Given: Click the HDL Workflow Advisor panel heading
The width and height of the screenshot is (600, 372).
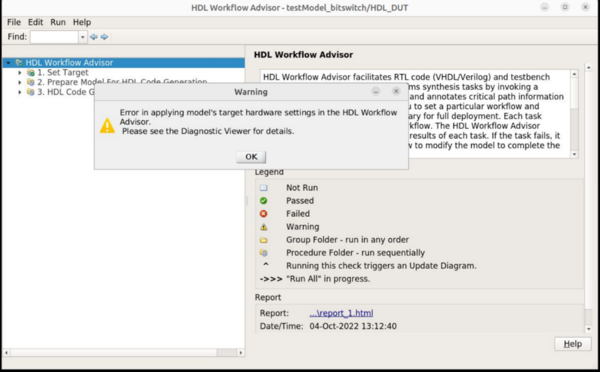Looking at the screenshot, I should [303, 55].
